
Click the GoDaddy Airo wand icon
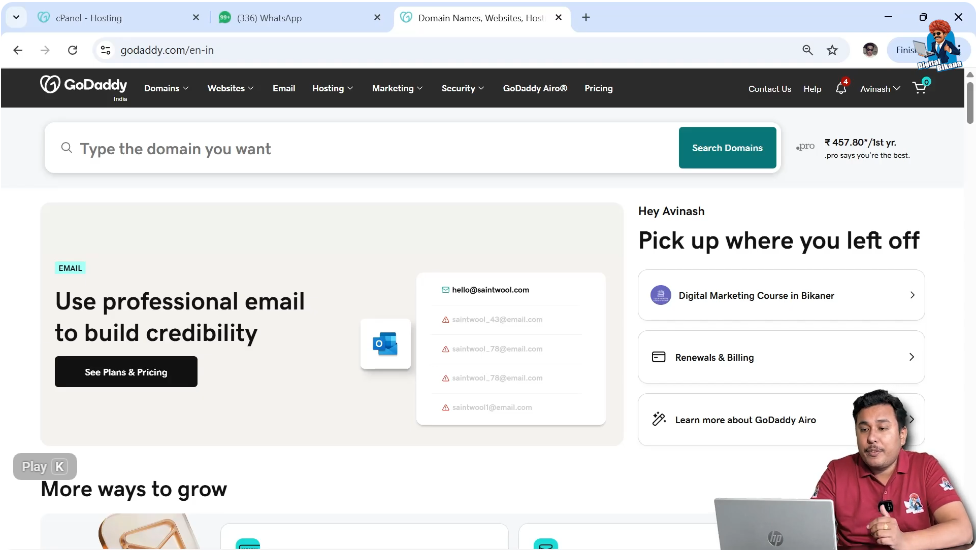[659, 419]
